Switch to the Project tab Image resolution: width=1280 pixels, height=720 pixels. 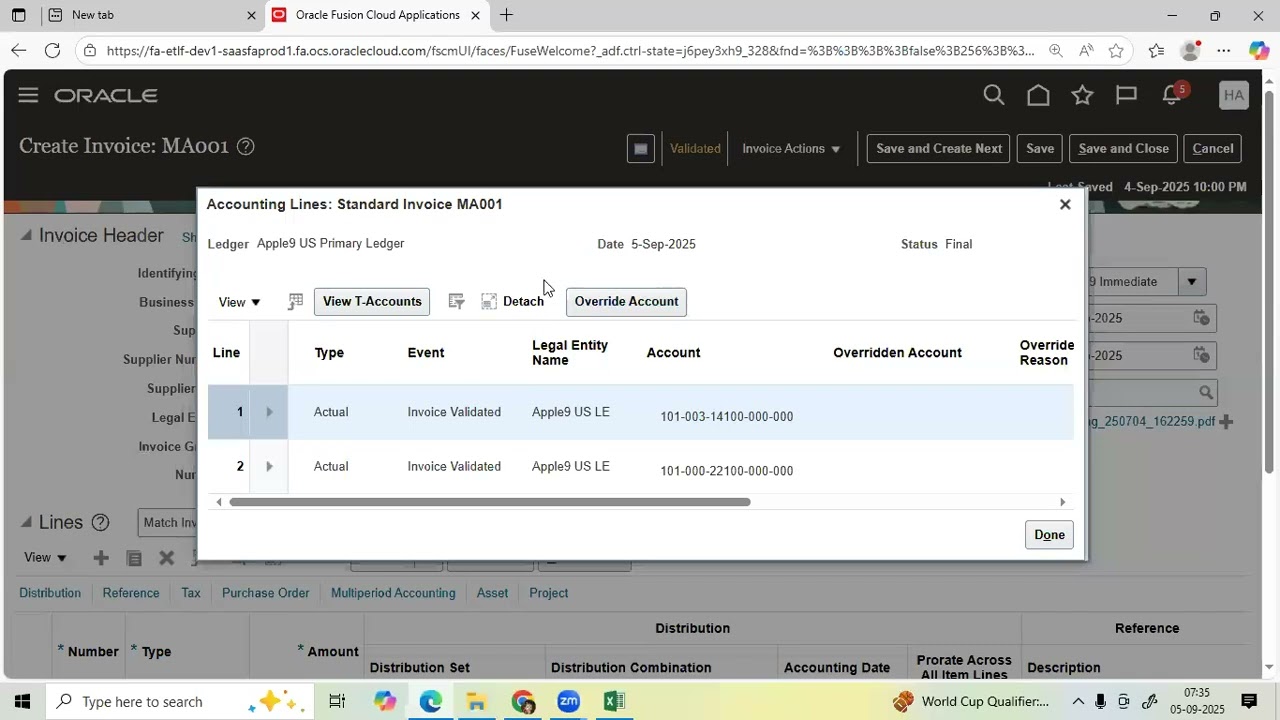[549, 593]
